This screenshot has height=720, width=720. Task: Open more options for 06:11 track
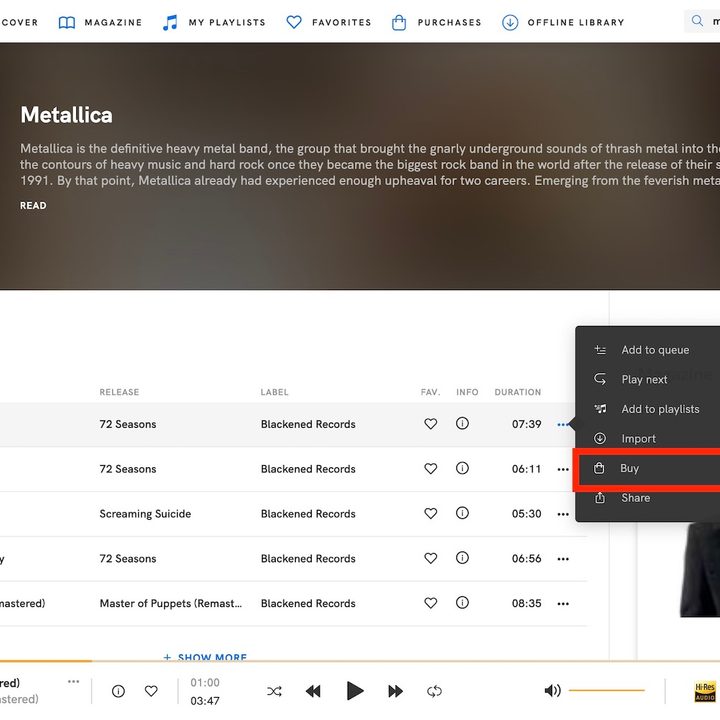click(563, 469)
